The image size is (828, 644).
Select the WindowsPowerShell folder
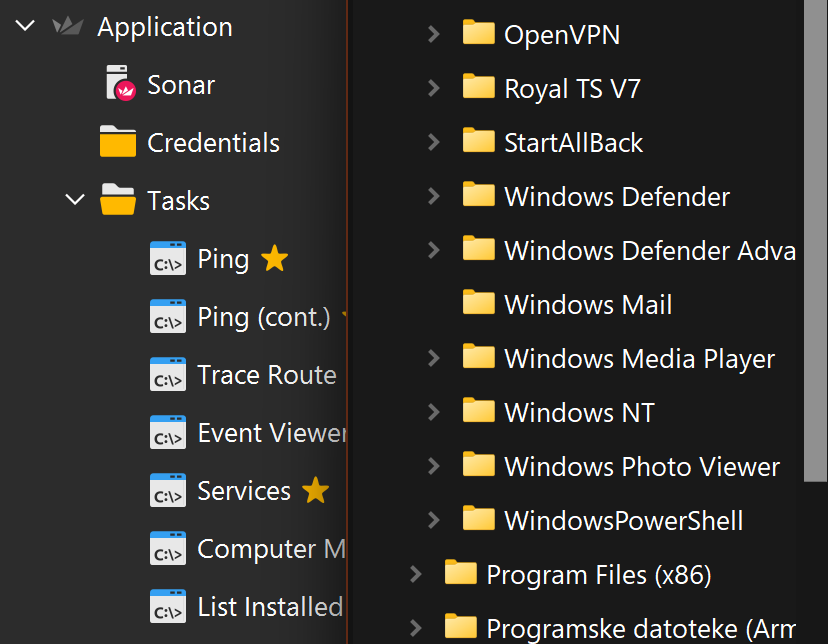(x=623, y=520)
